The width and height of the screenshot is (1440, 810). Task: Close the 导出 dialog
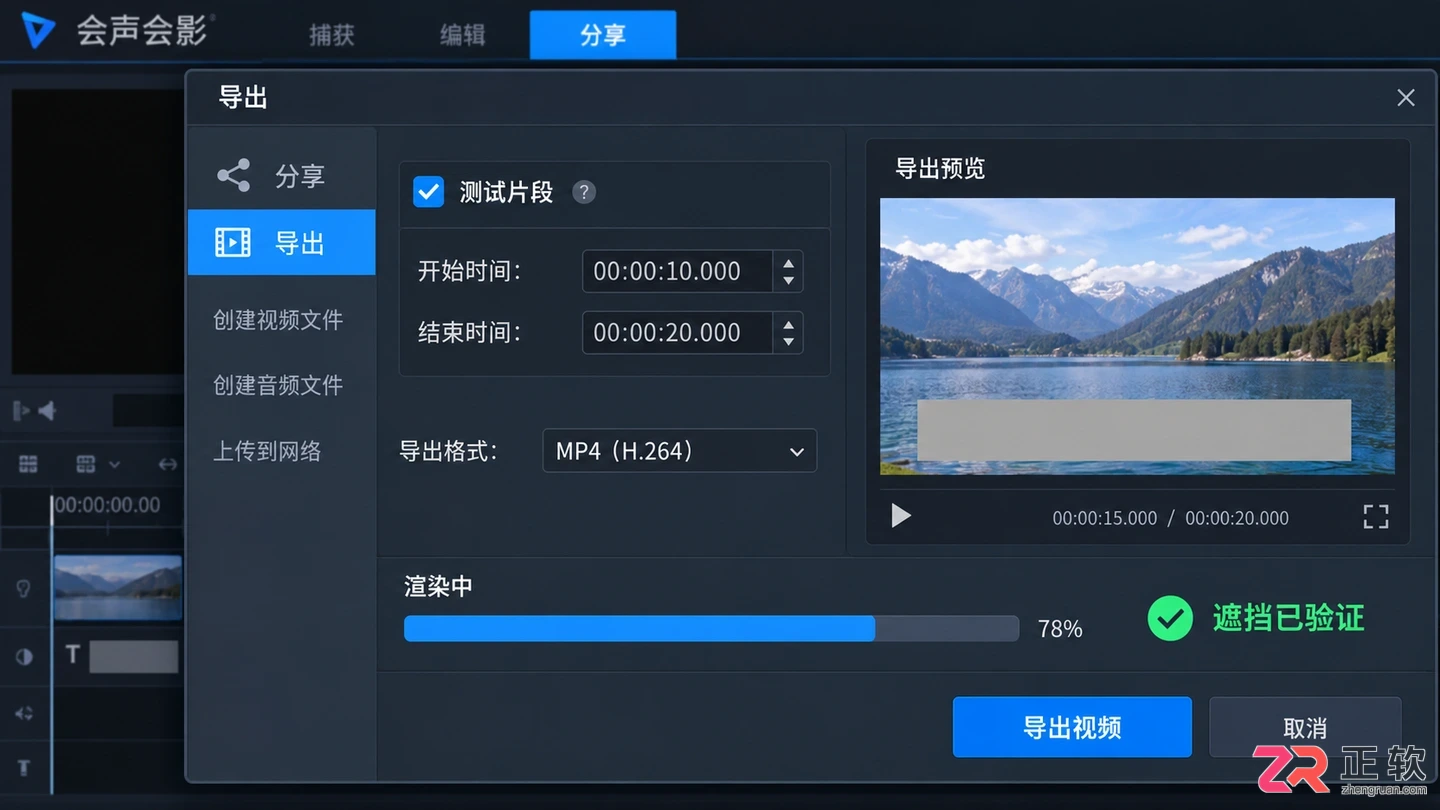pos(1406,97)
